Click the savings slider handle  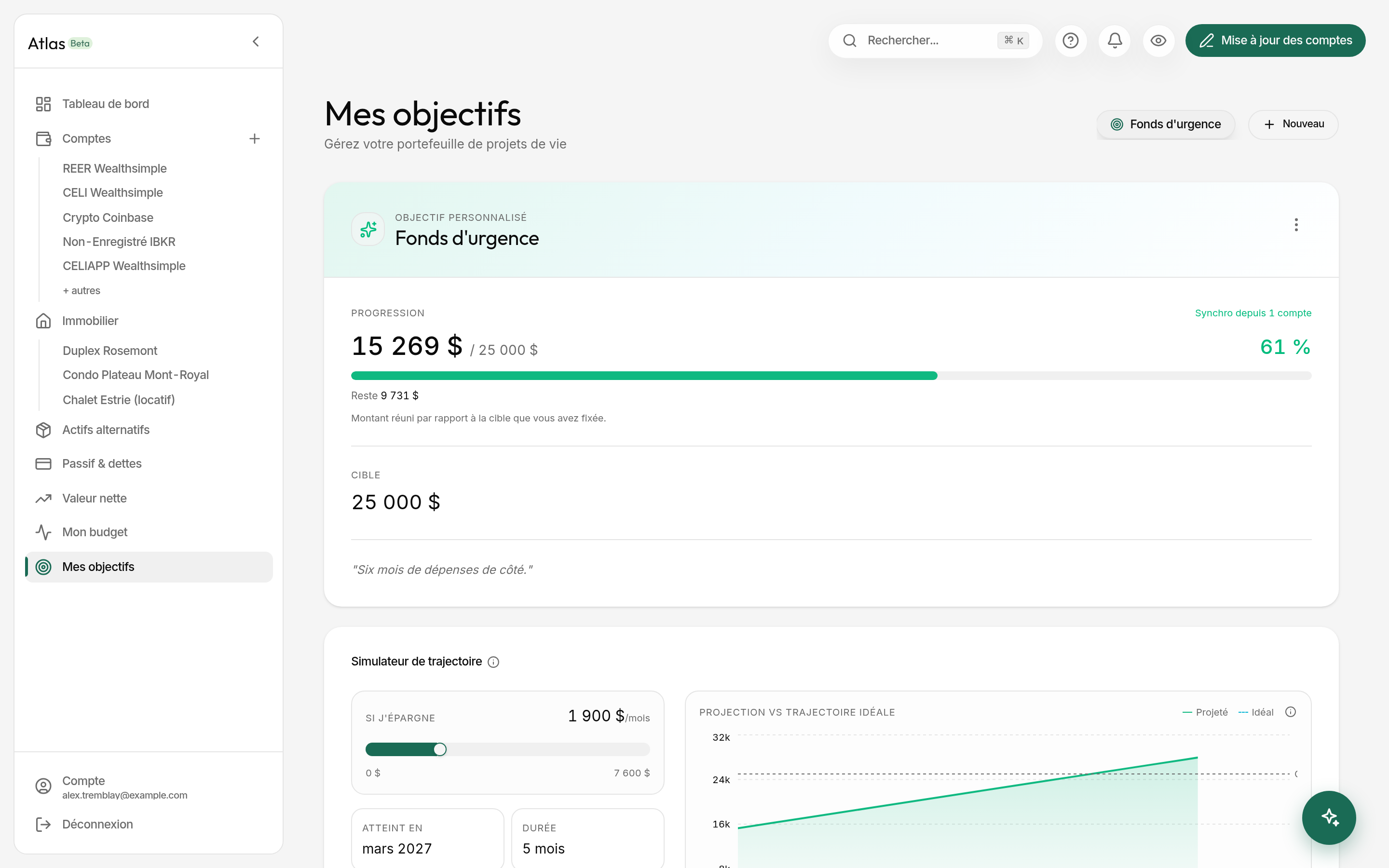(440, 749)
